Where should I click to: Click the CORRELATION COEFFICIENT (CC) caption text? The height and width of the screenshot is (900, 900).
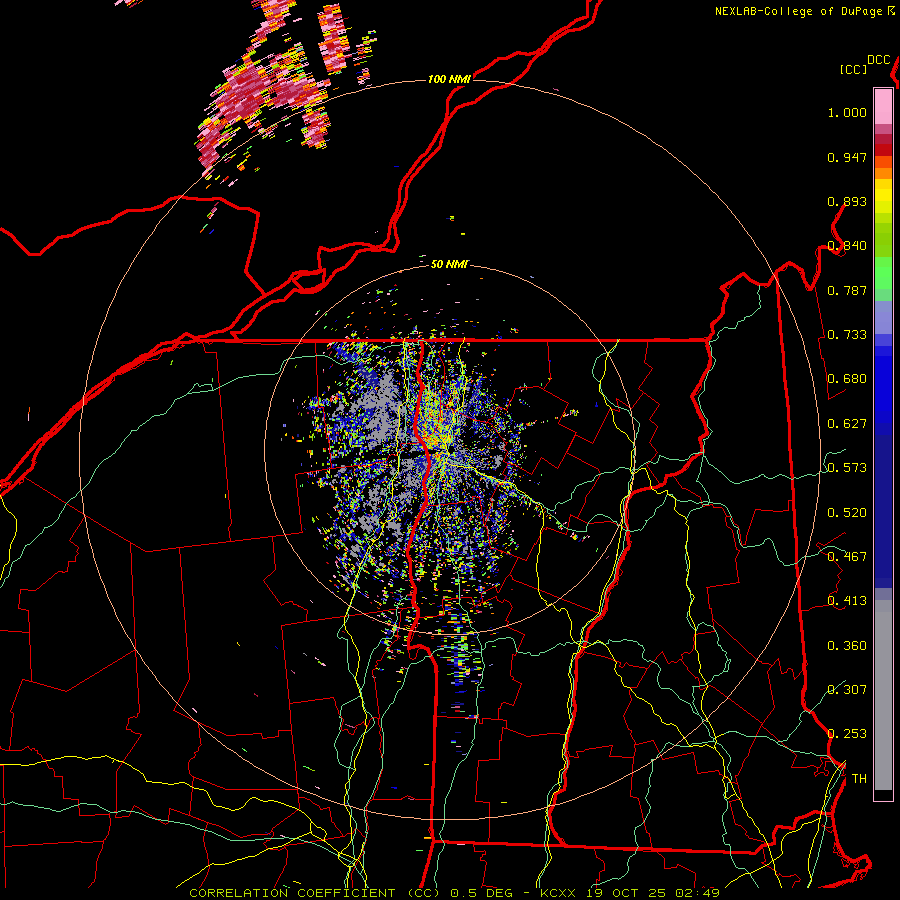316,893
